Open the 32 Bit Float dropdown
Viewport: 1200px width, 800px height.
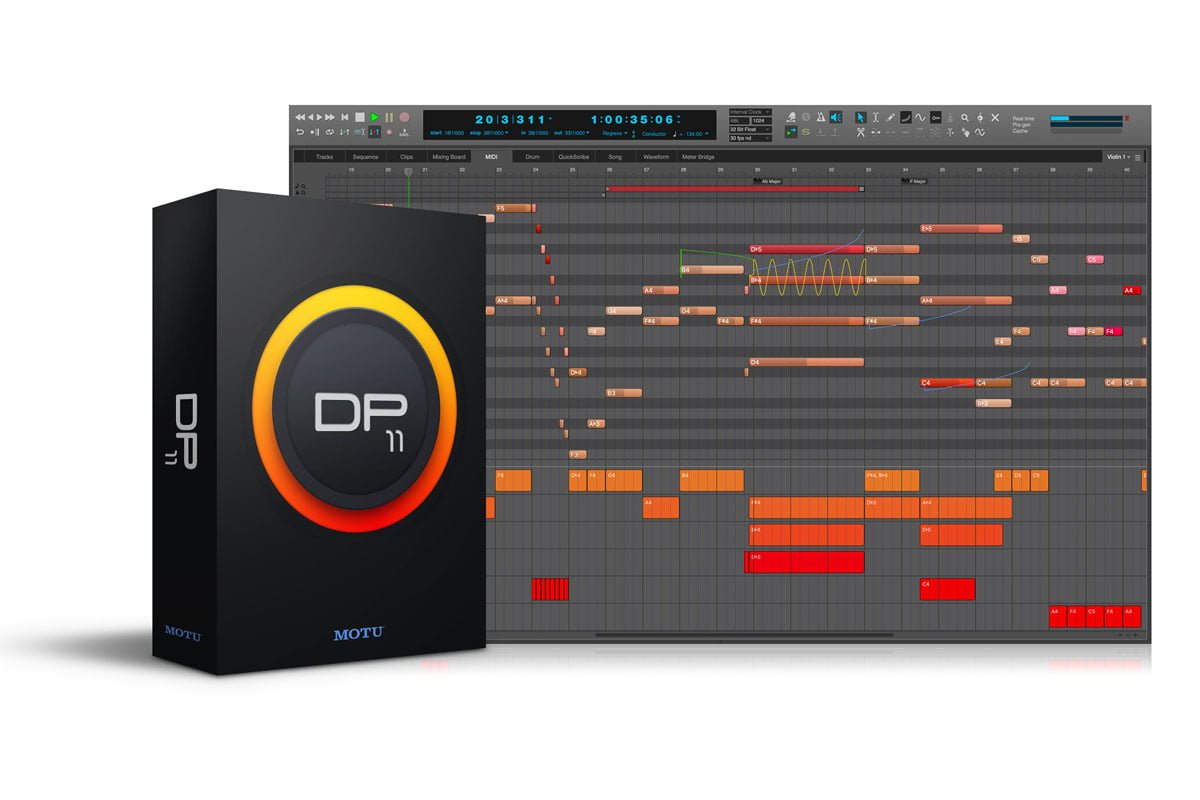coord(750,129)
